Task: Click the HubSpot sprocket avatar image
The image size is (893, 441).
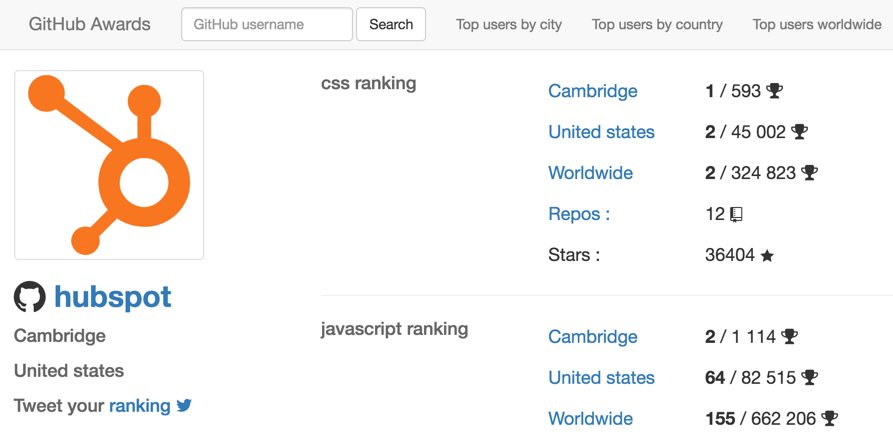Action: [109, 165]
